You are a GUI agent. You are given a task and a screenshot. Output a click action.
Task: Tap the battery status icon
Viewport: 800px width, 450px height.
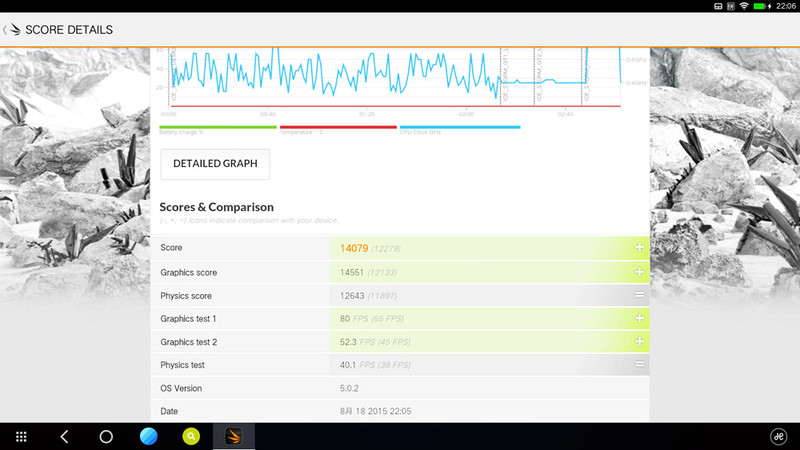tap(762, 6)
